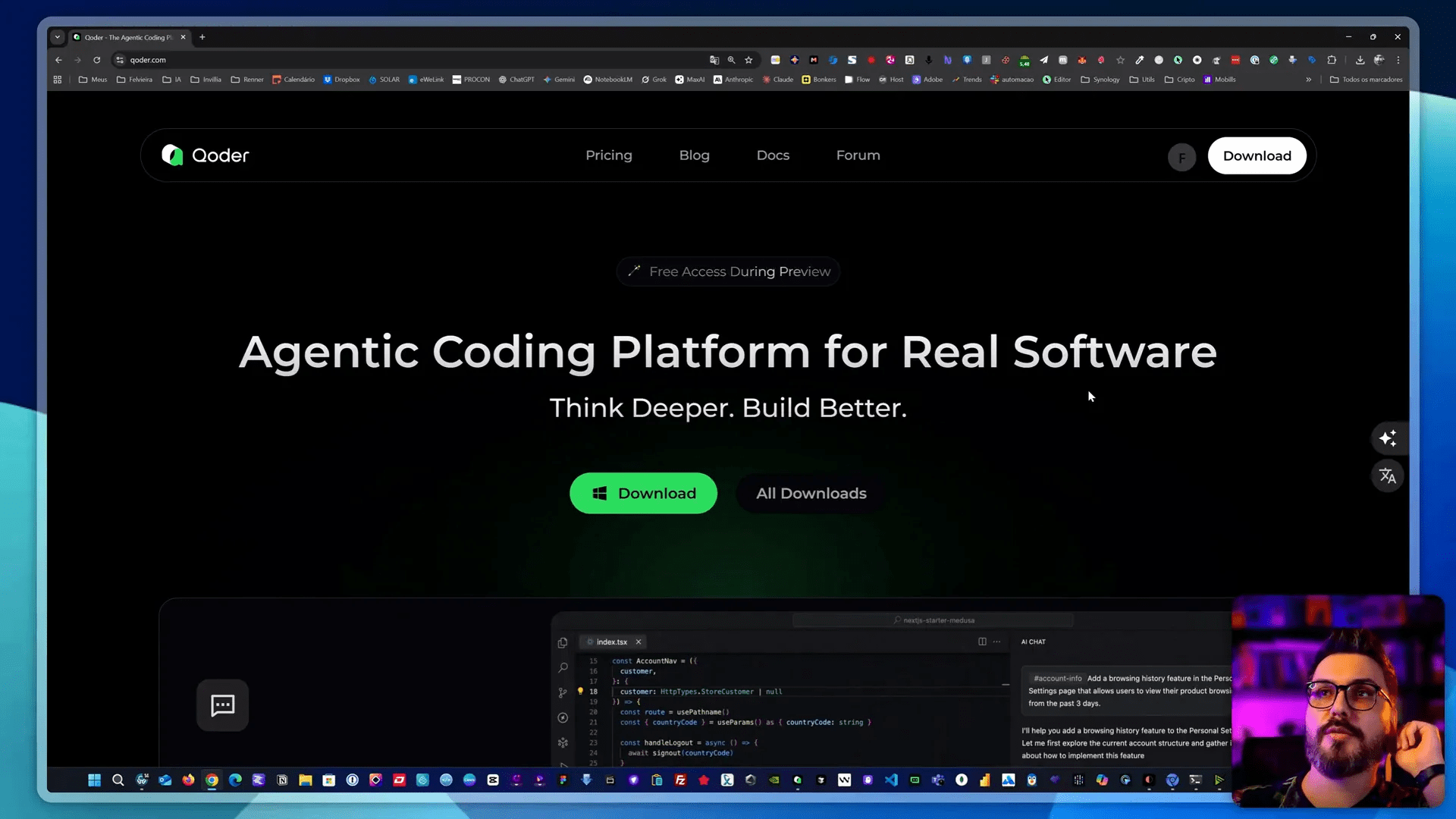Open the IA bookmarks folder
Screen dimensions: 1456x819
(172, 80)
